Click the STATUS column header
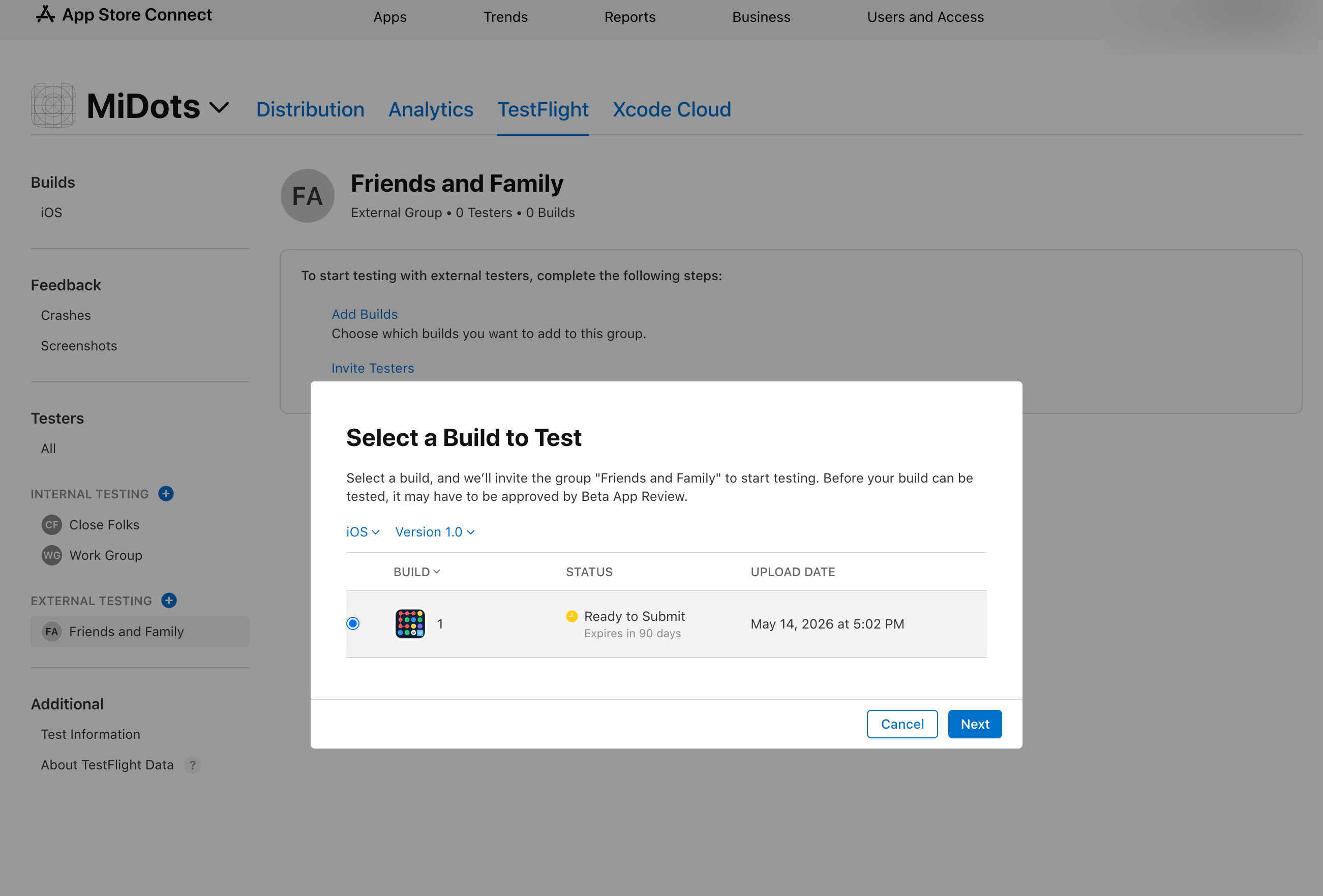The height and width of the screenshot is (896, 1323). (589, 572)
